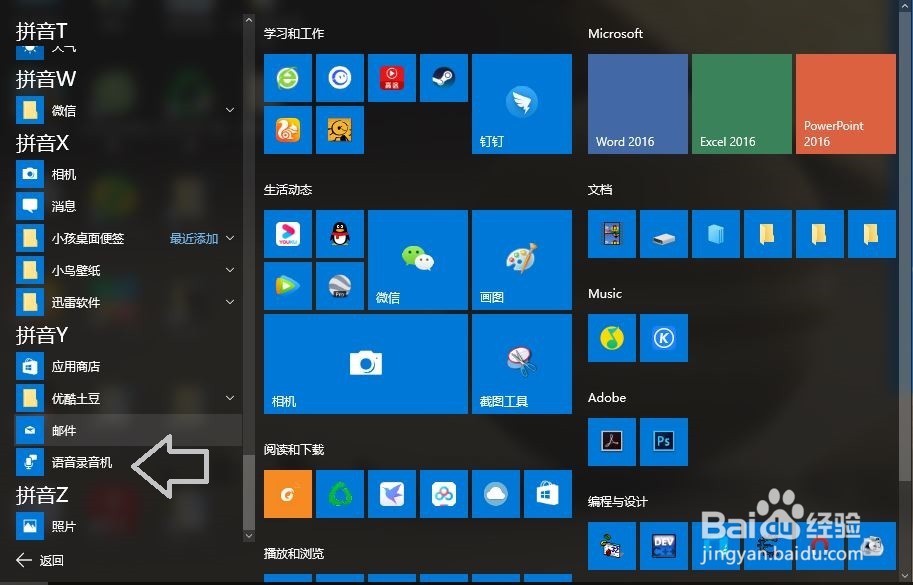Launch the QQ penguin tile

pyautogui.click(x=339, y=234)
